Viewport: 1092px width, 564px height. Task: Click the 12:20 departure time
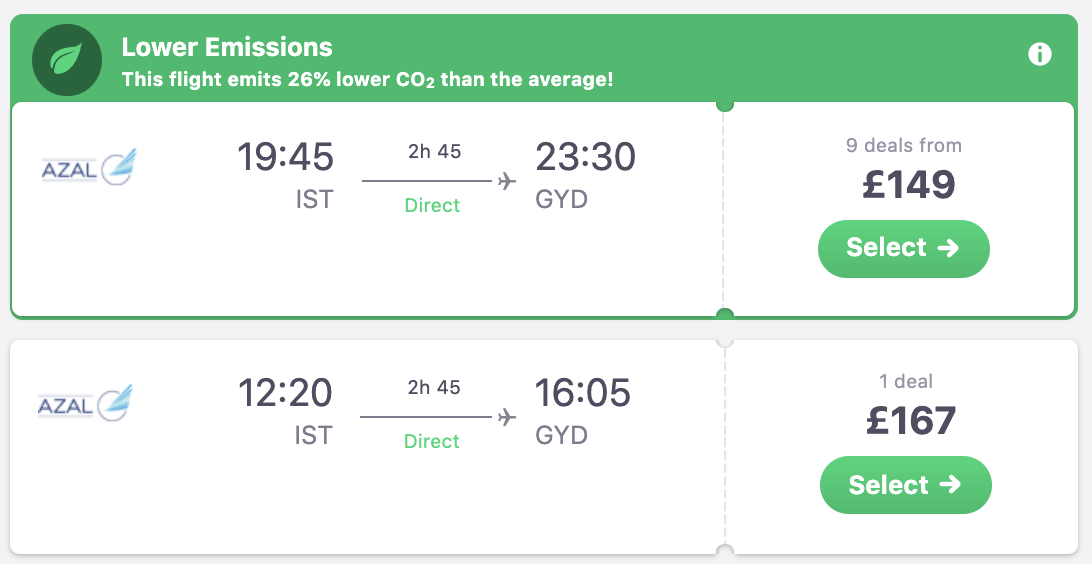285,393
